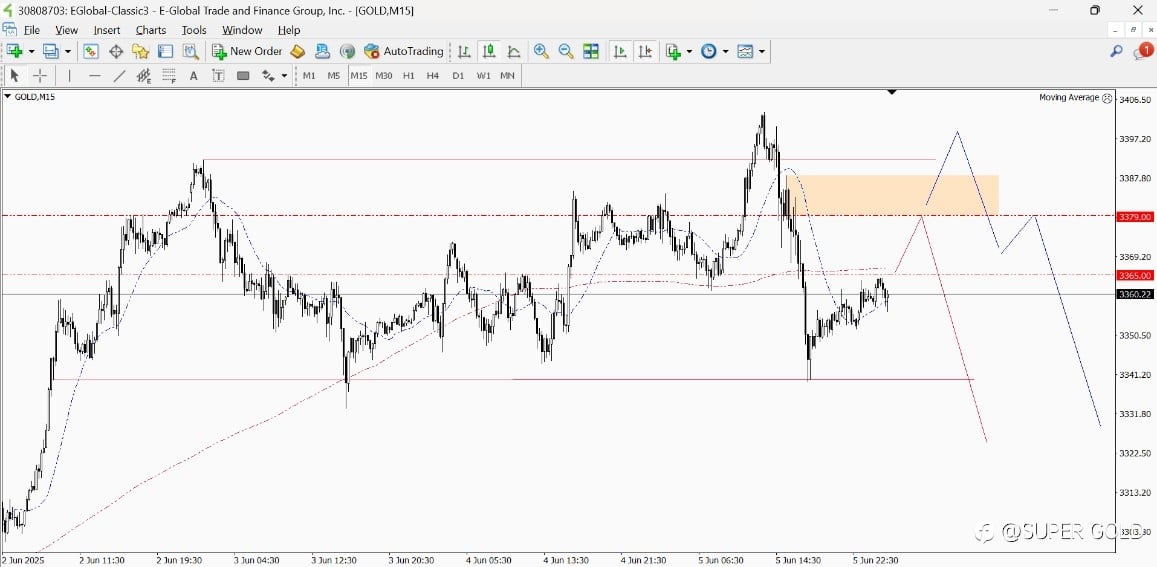Expand the New Chart dropdown arrow
The height and width of the screenshot is (567, 1157).
click(x=31, y=51)
